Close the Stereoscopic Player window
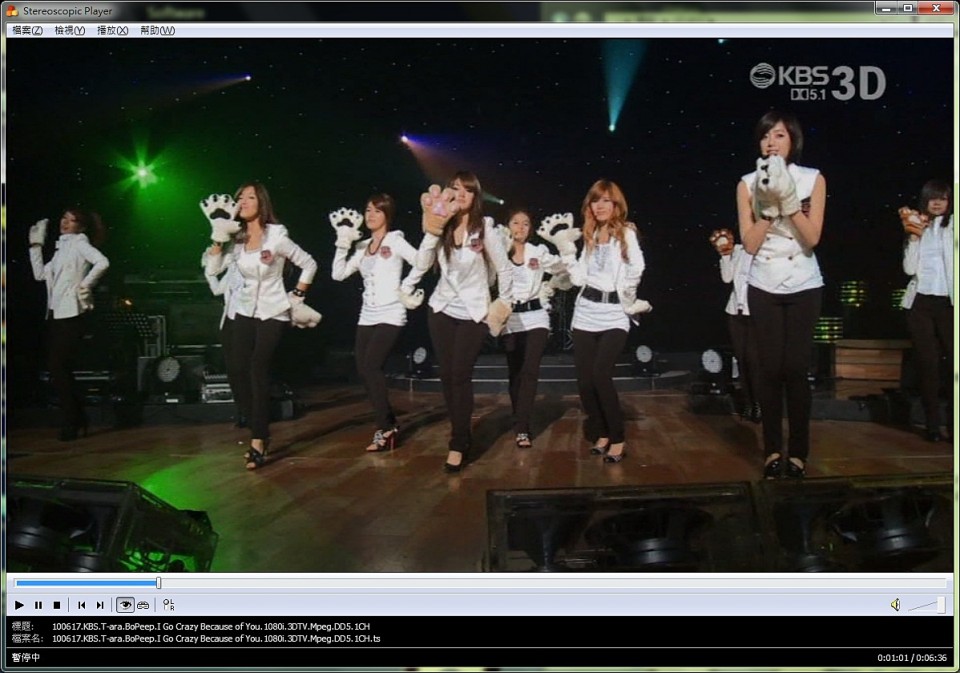Image resolution: width=960 pixels, height=673 pixels. [937, 8]
